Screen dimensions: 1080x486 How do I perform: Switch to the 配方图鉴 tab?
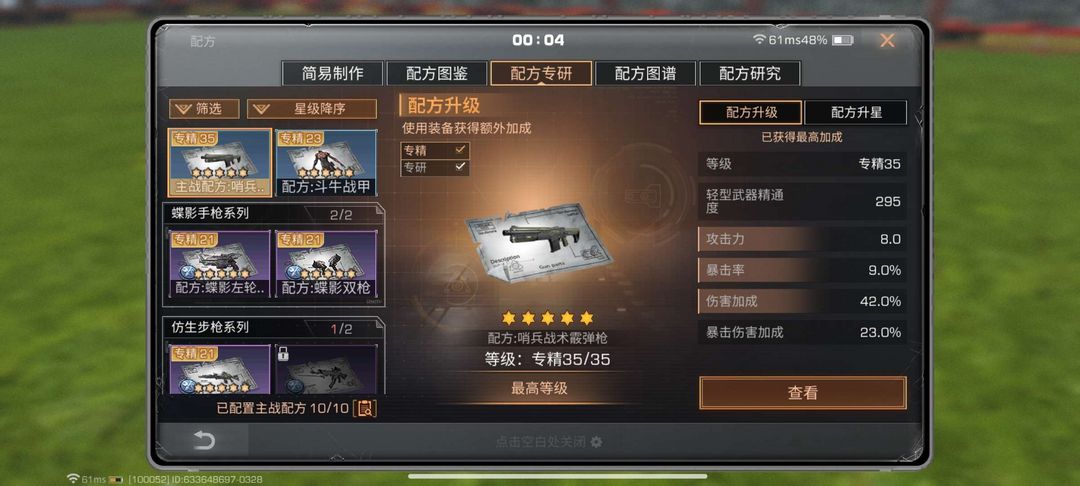point(437,74)
